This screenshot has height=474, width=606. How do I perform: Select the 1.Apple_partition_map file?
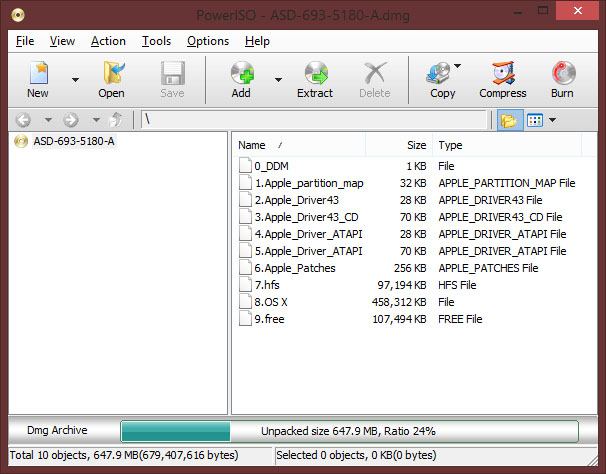tap(309, 183)
